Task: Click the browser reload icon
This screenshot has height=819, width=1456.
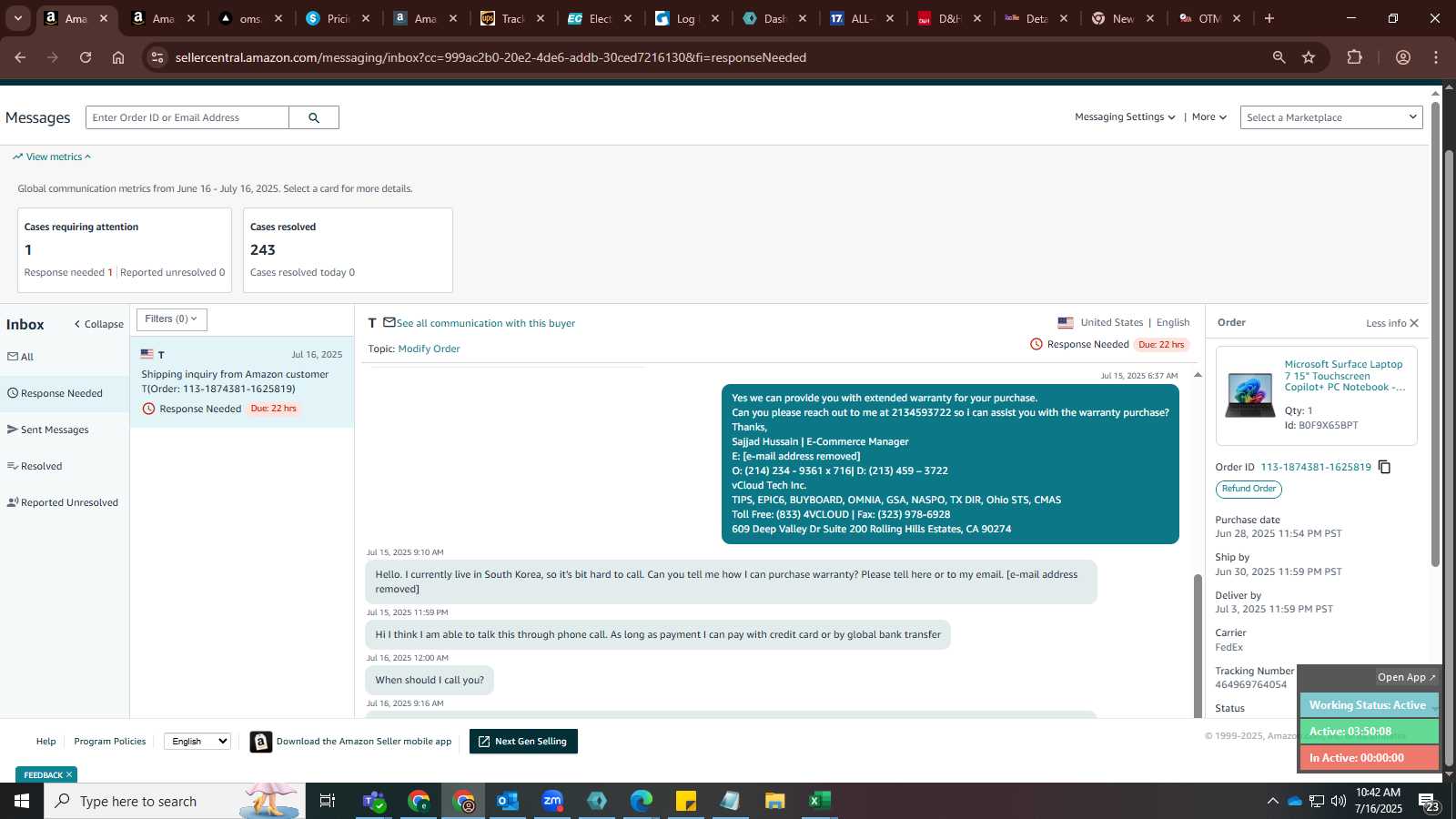Action: (x=86, y=57)
